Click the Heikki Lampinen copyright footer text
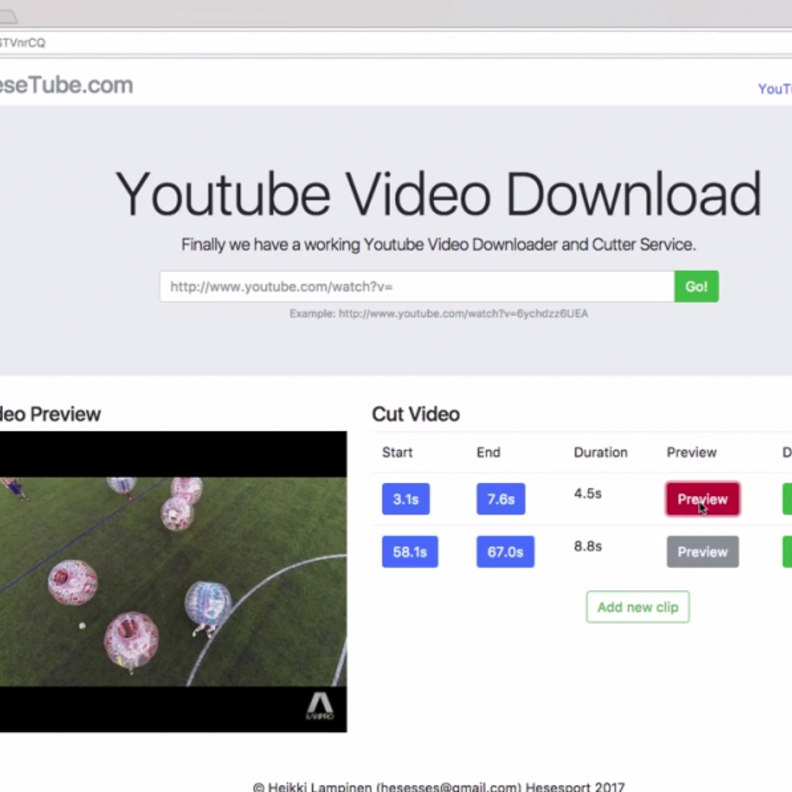Screen dimensions: 792x792 click(x=438, y=786)
